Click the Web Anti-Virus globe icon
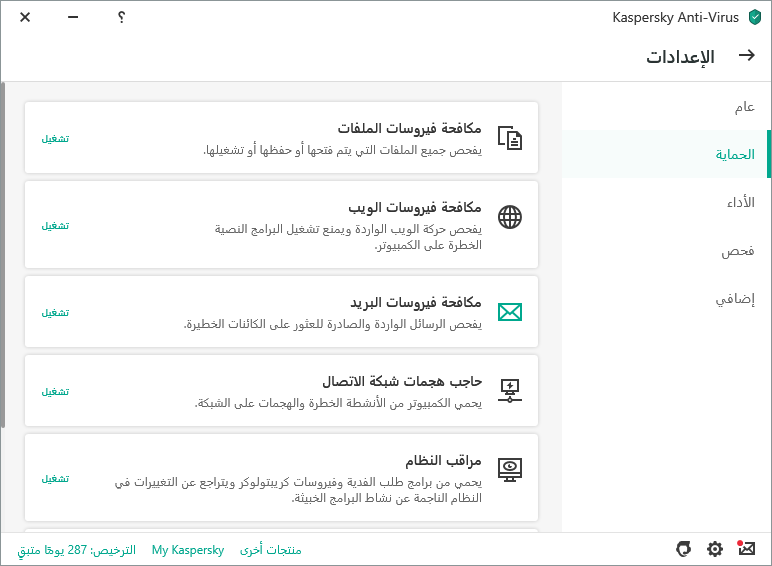772x566 pixels. click(x=510, y=217)
